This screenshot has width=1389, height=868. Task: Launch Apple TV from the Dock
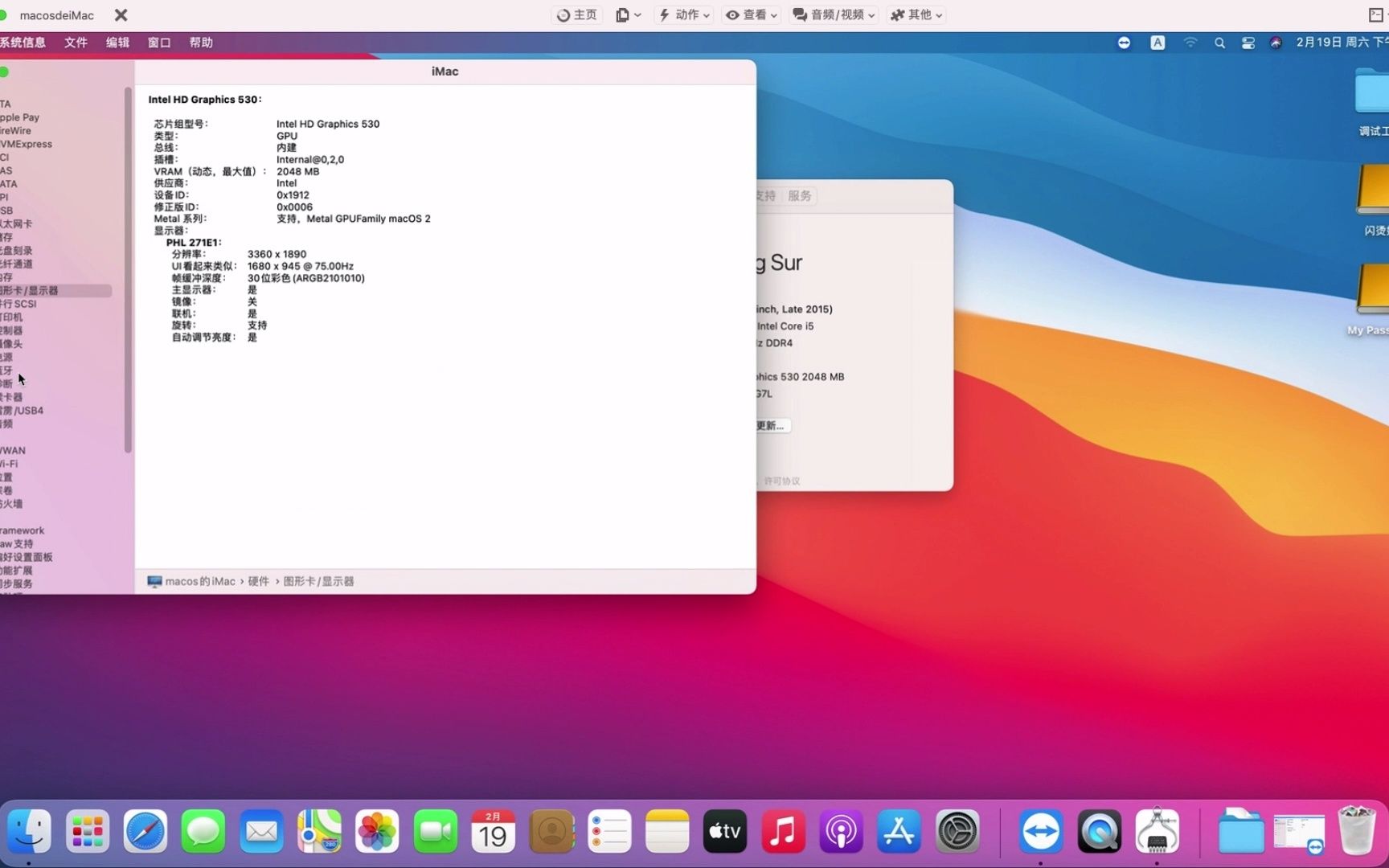[x=725, y=831]
